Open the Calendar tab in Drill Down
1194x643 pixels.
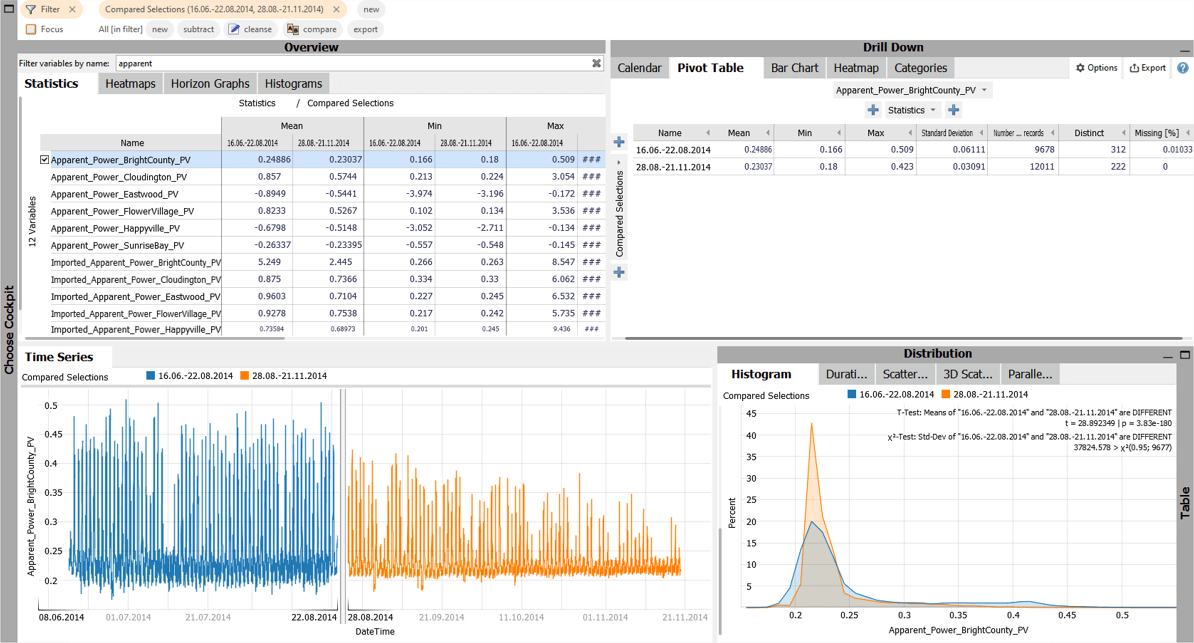point(640,68)
